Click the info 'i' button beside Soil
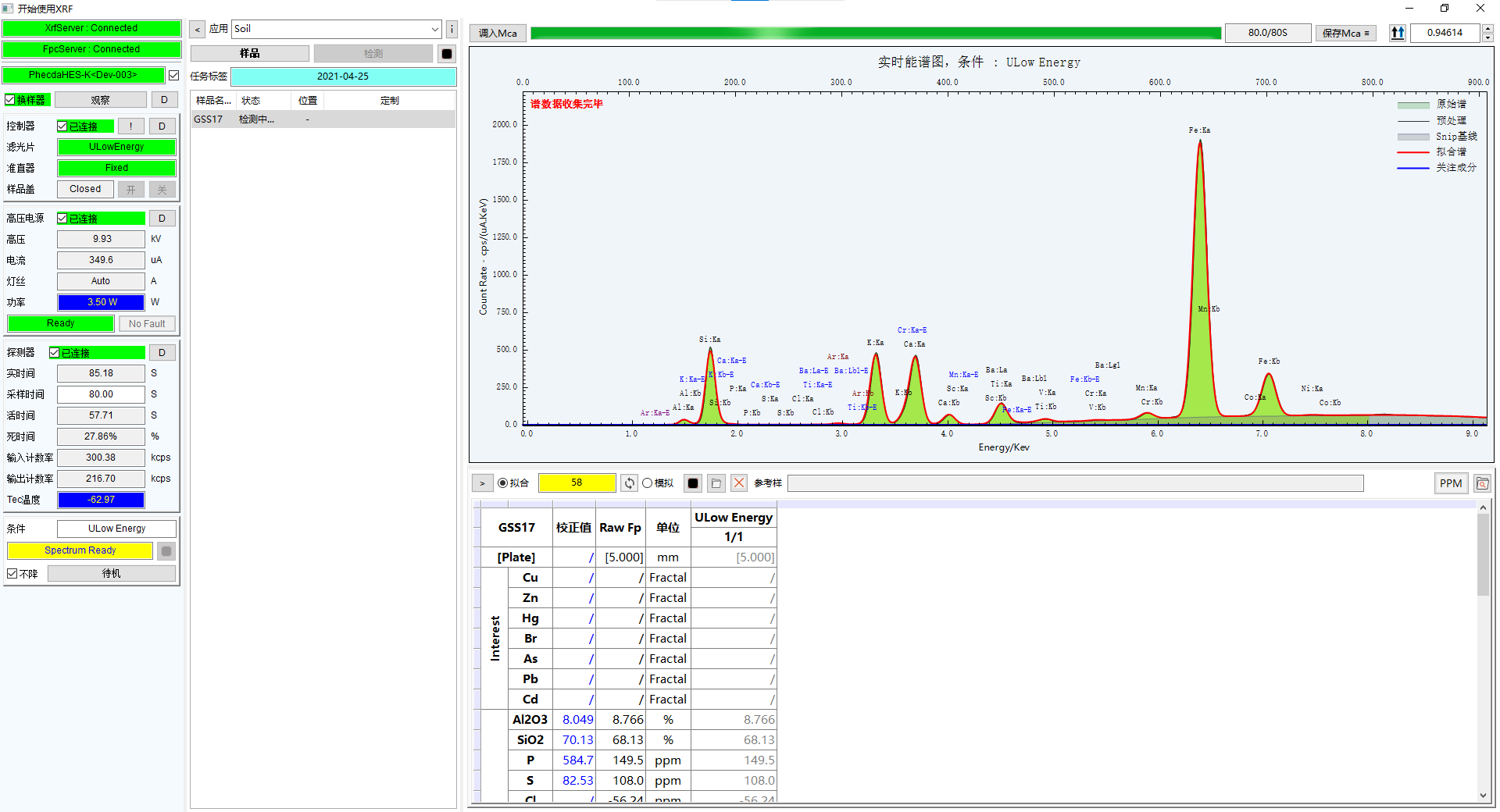The height and width of the screenshot is (812, 1500). (x=452, y=29)
